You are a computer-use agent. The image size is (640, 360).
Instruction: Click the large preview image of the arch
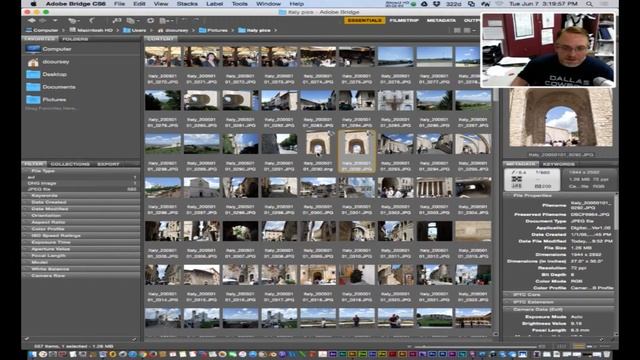[x=560, y=118]
